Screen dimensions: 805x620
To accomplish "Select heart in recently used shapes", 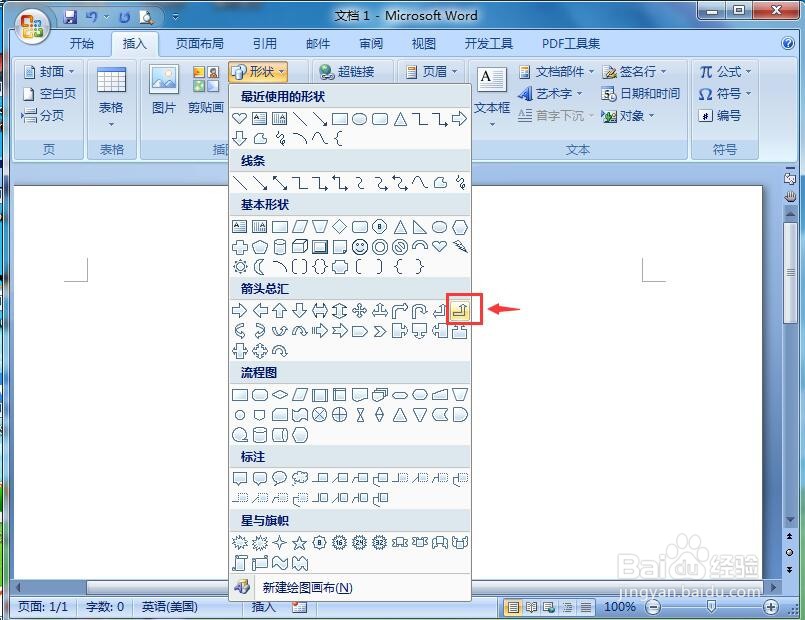I will pyautogui.click(x=240, y=119).
